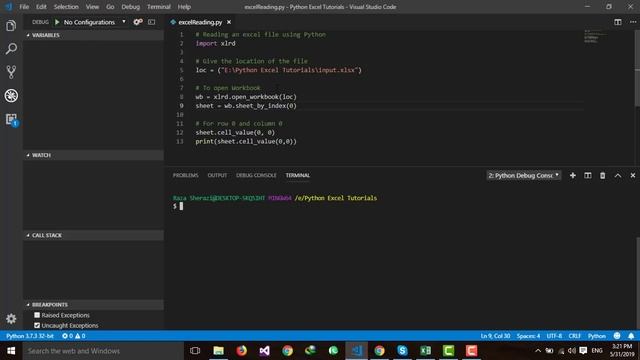This screenshot has width=640, height=360.
Task: Open Skype from the taskbar
Action: 402,351
